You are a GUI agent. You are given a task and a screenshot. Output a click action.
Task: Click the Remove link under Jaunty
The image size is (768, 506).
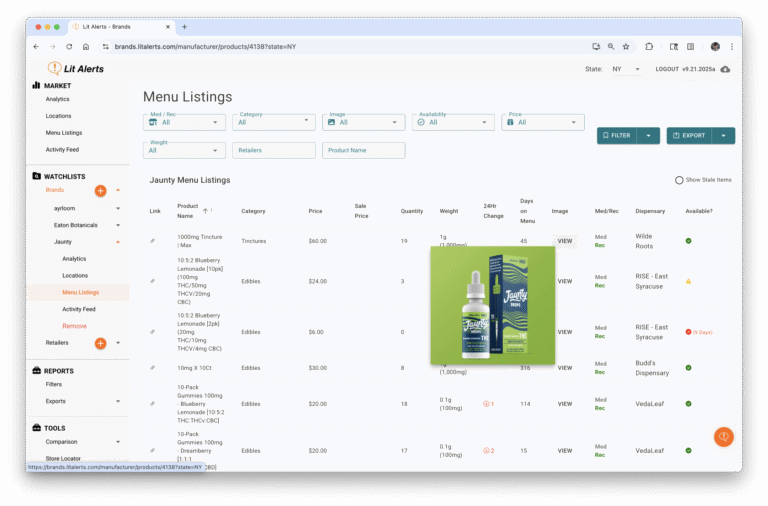74,326
